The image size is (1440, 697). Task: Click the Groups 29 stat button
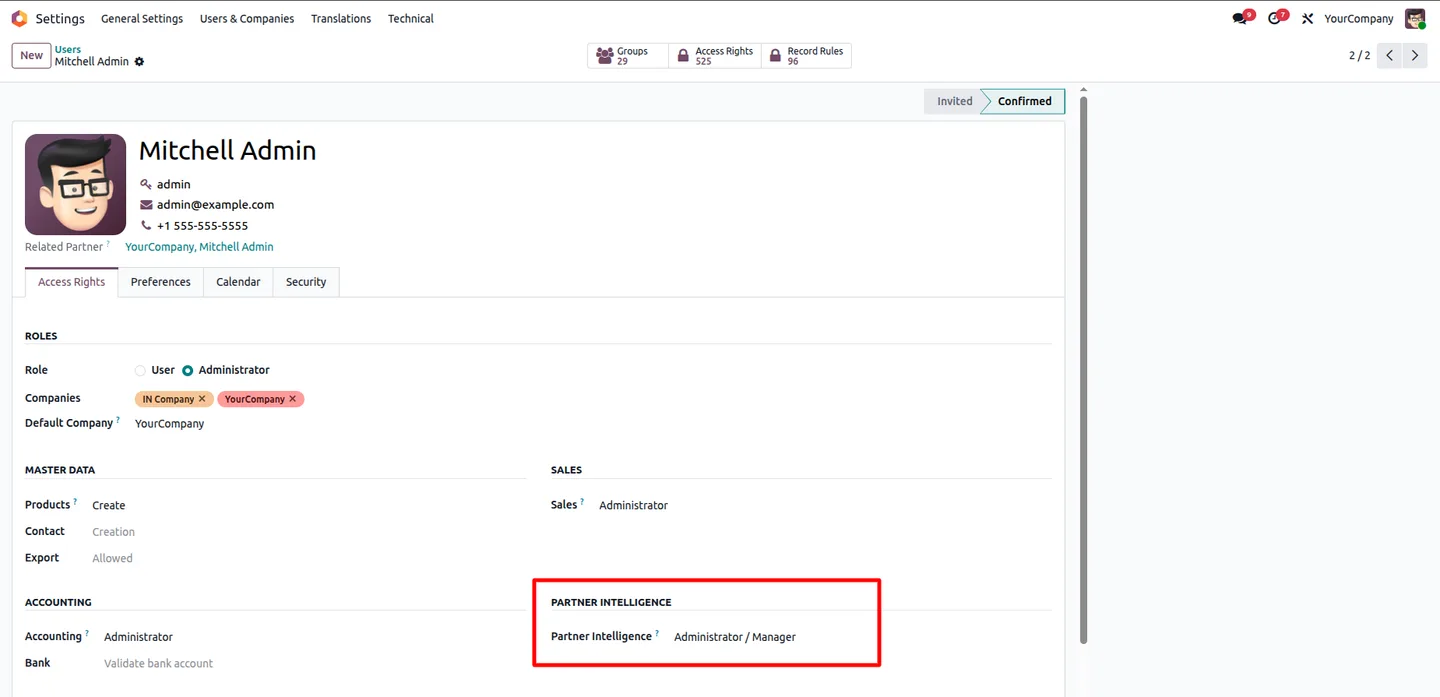click(x=628, y=56)
